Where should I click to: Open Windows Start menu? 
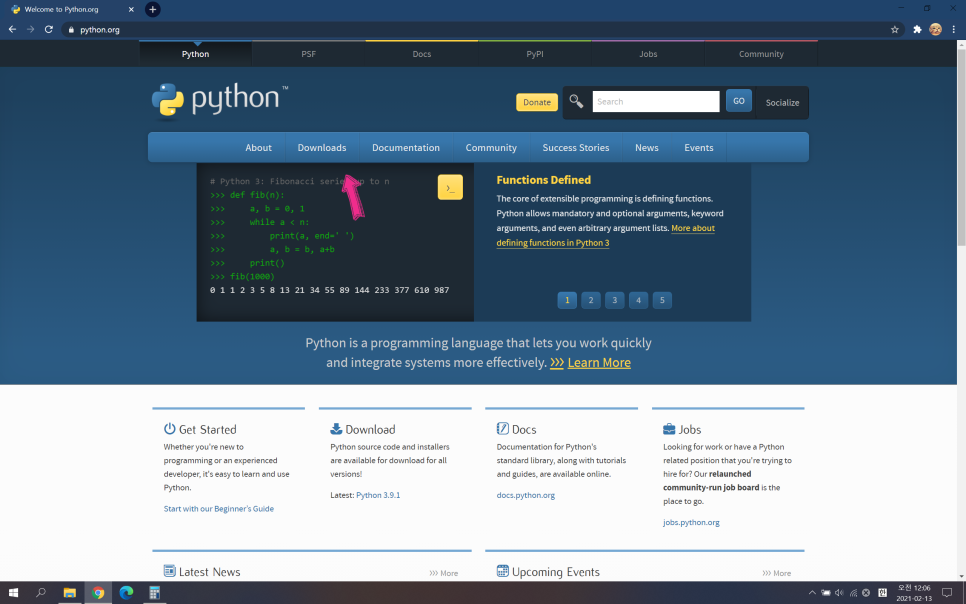[13, 593]
